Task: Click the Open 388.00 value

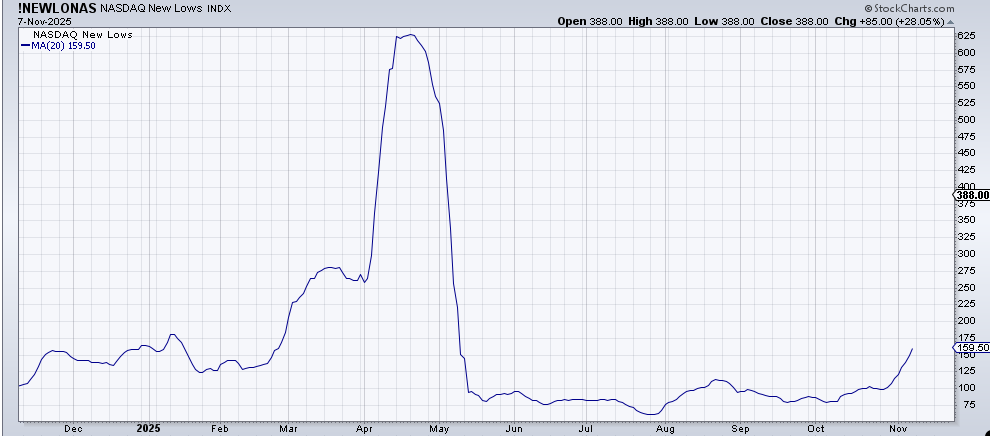Action: tap(606, 20)
